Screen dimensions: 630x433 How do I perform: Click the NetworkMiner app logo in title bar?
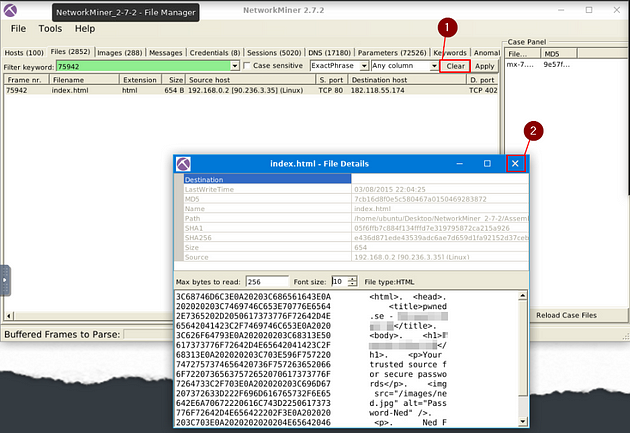pyautogui.click(x=10, y=10)
